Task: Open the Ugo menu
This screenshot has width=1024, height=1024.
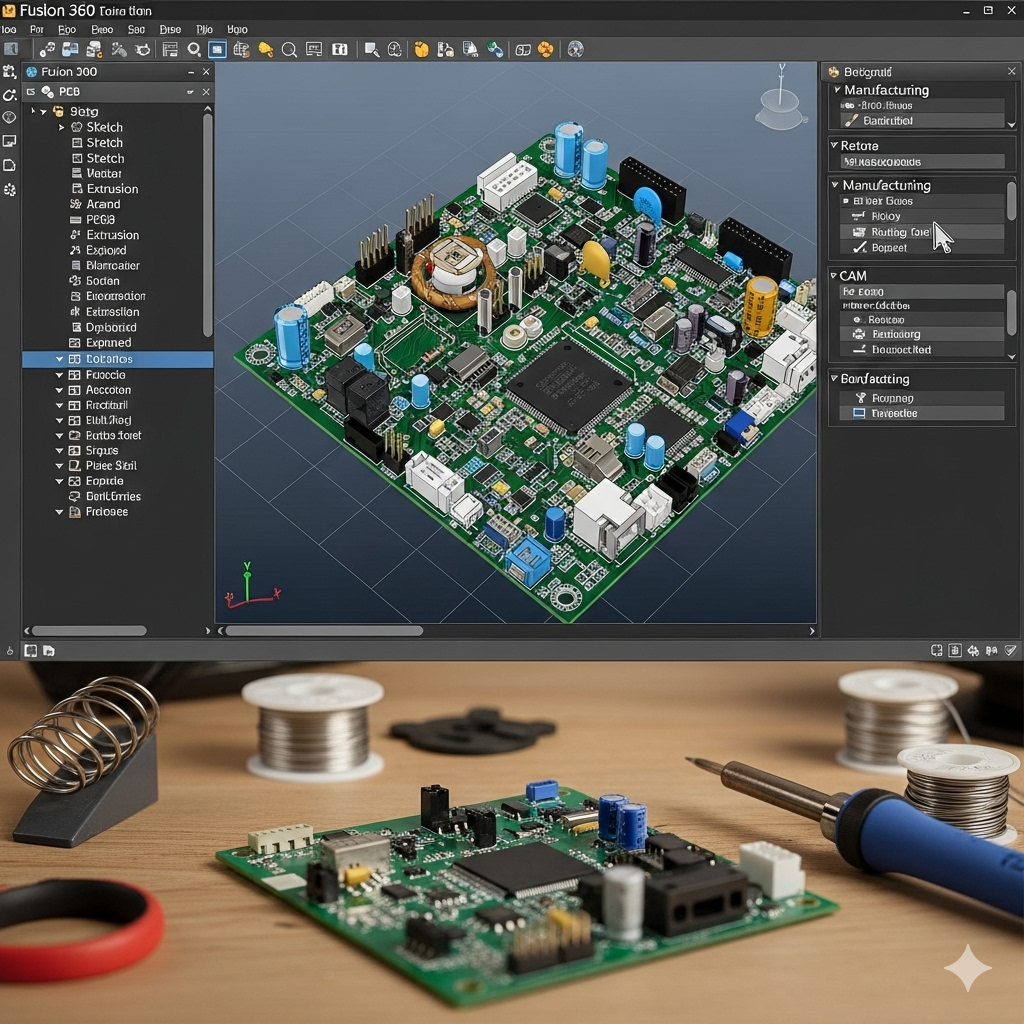Action: [x=237, y=29]
